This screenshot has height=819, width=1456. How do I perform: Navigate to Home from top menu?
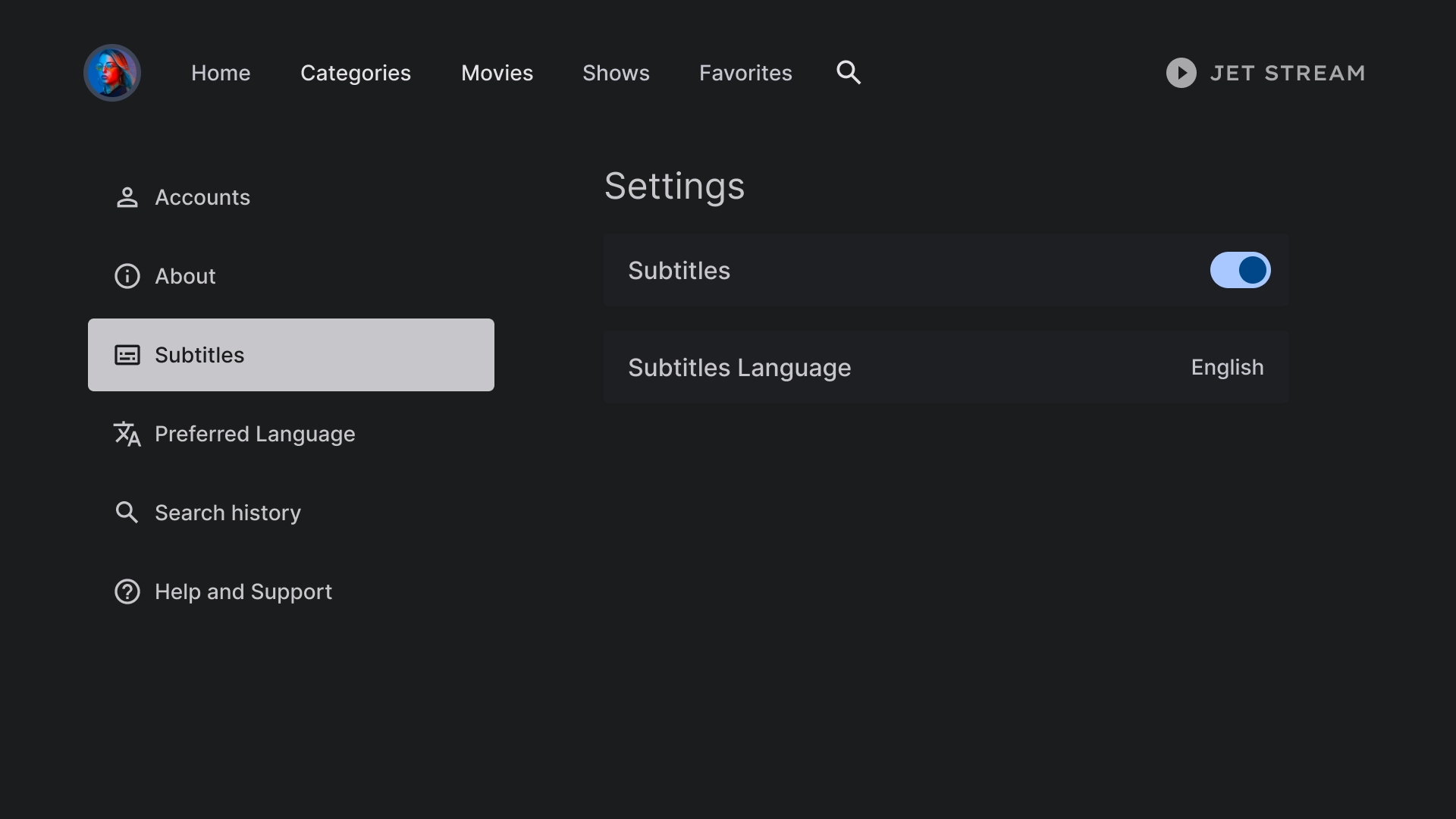click(221, 72)
